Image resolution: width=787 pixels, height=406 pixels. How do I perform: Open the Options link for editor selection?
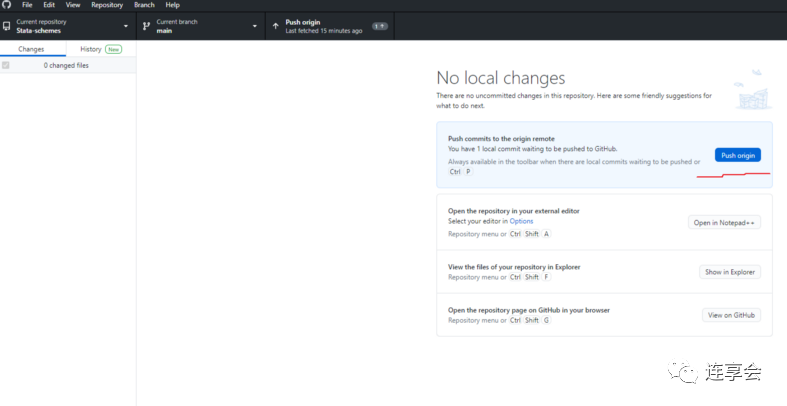pos(521,221)
